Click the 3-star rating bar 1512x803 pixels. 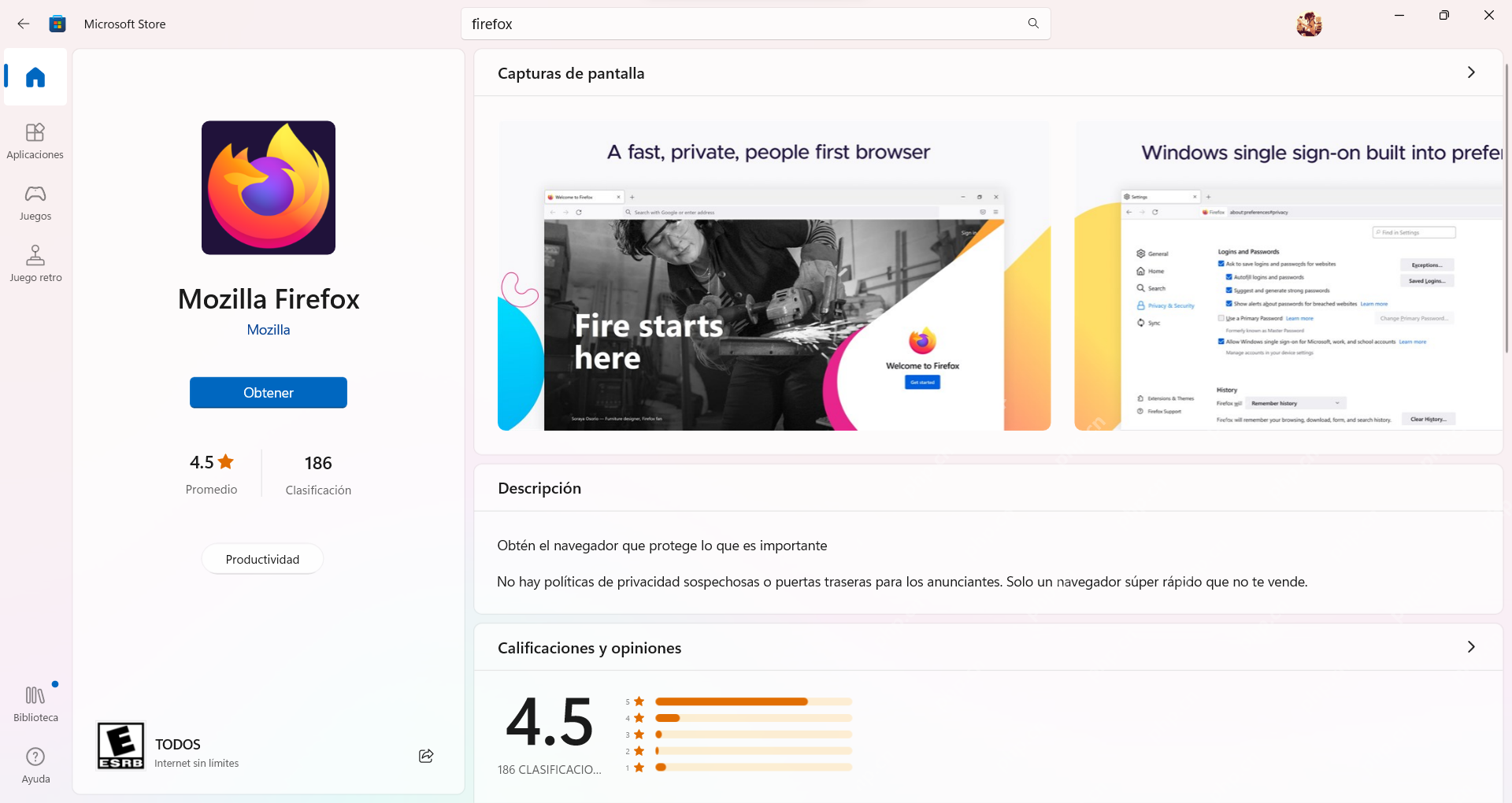point(754,735)
